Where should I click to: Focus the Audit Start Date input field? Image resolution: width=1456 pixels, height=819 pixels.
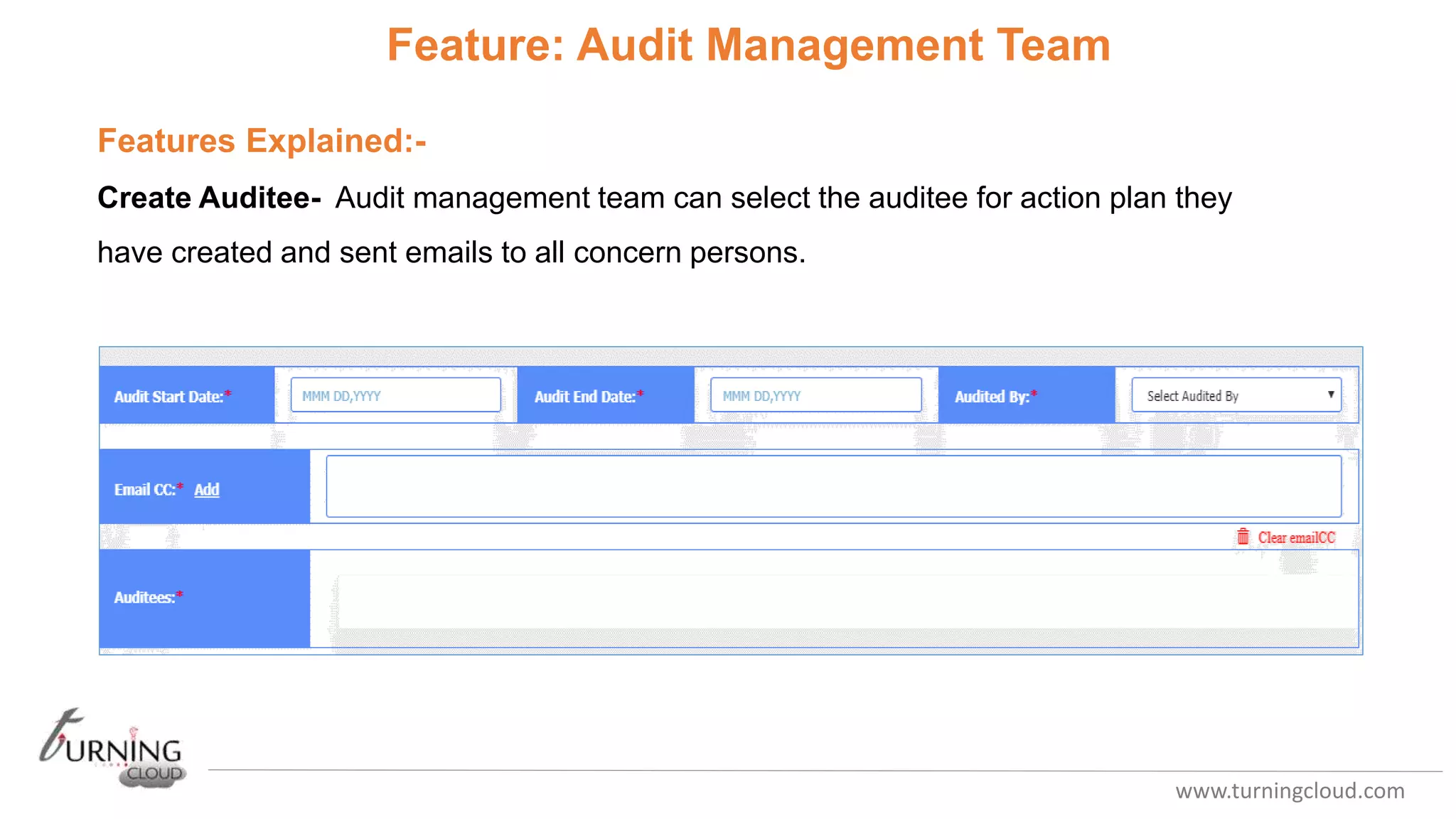pyautogui.click(x=395, y=395)
